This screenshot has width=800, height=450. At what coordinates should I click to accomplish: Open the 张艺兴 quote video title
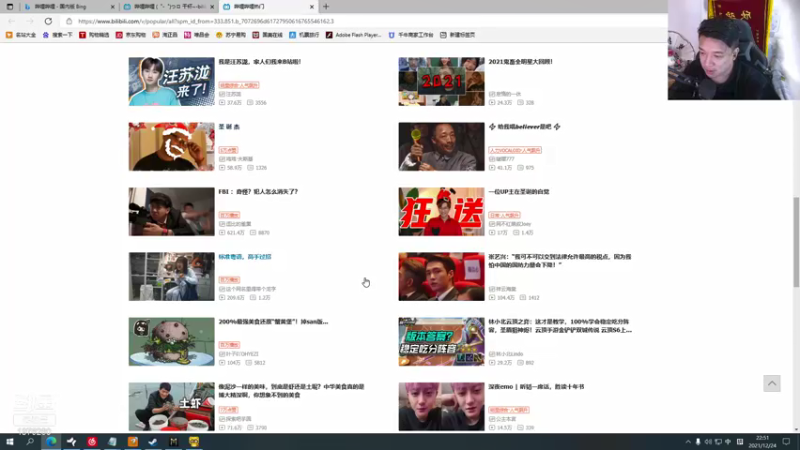click(560, 261)
